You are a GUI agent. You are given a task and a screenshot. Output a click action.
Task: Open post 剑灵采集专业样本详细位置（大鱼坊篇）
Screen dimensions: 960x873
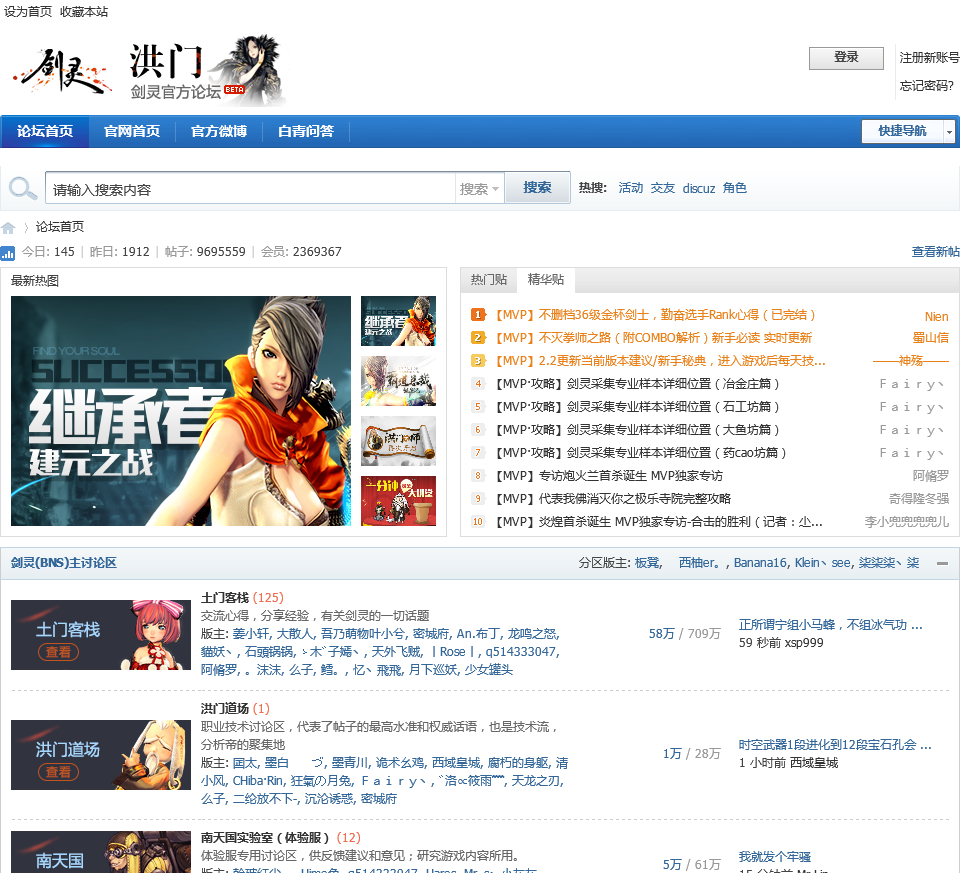pos(637,430)
